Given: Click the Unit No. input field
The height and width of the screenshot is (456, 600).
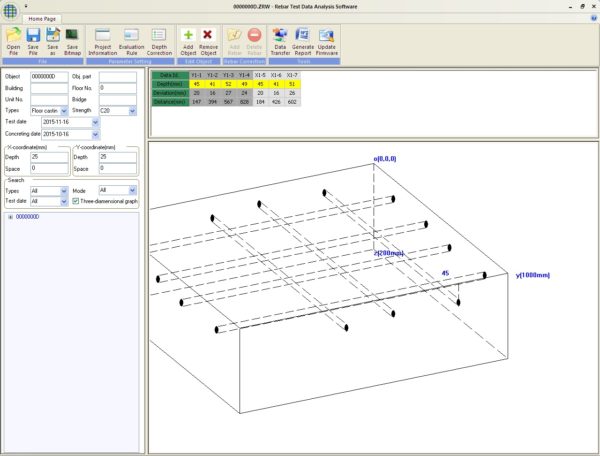Looking at the screenshot, I should coord(49,100).
